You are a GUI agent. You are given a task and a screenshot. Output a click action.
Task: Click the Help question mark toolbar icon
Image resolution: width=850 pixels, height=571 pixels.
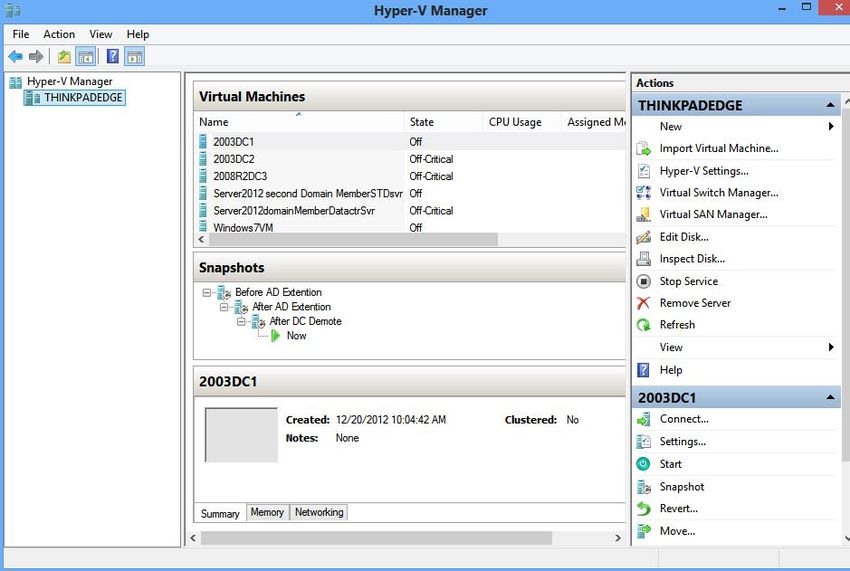point(113,56)
